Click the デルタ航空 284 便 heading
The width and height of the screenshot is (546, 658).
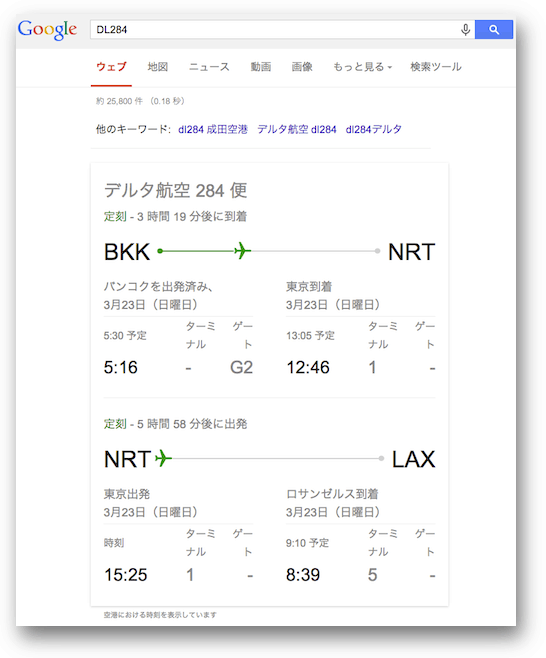tap(175, 191)
